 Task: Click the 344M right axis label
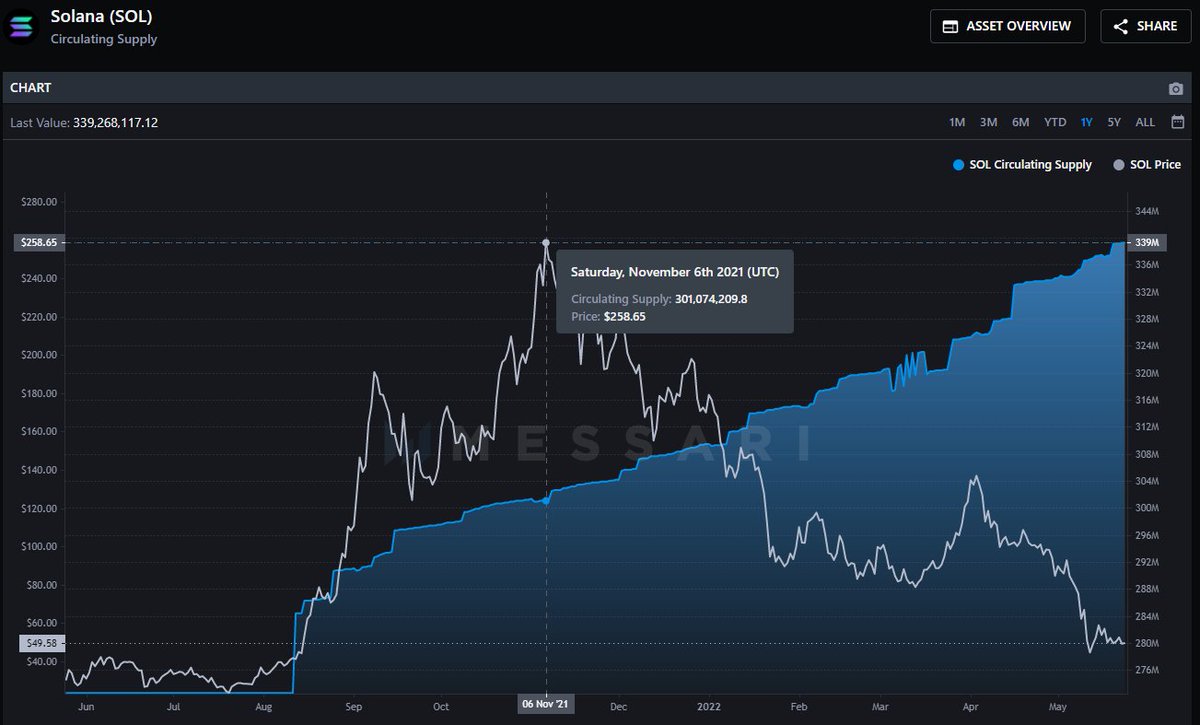(x=1147, y=212)
